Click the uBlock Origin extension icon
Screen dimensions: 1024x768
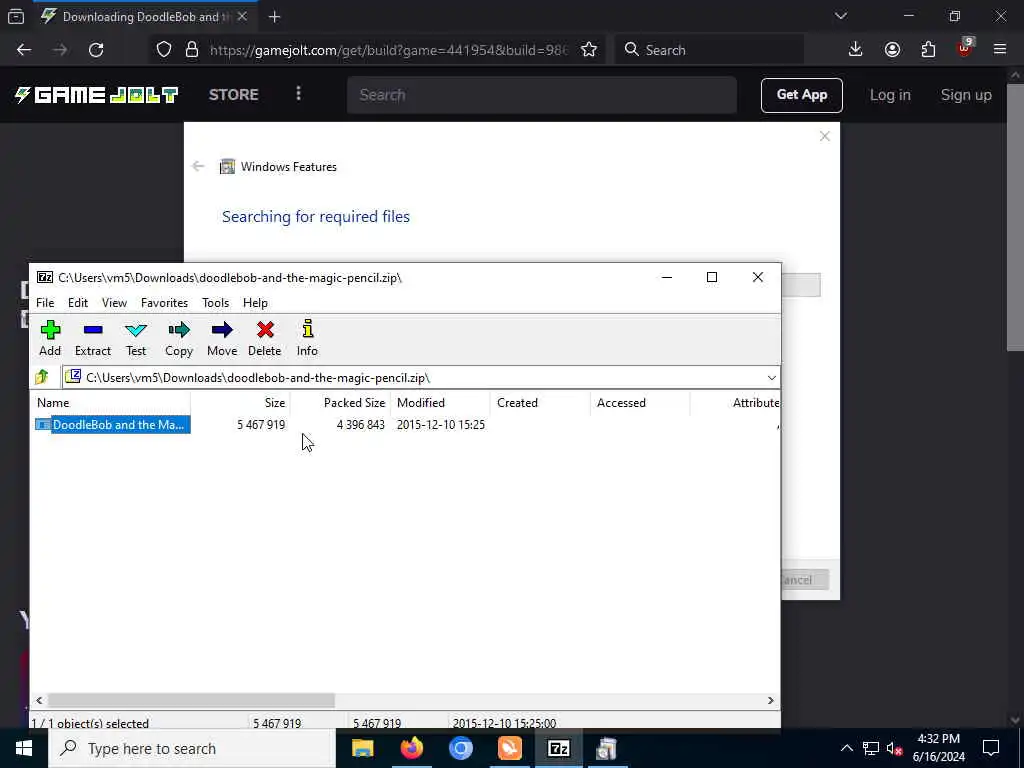pyautogui.click(x=965, y=48)
